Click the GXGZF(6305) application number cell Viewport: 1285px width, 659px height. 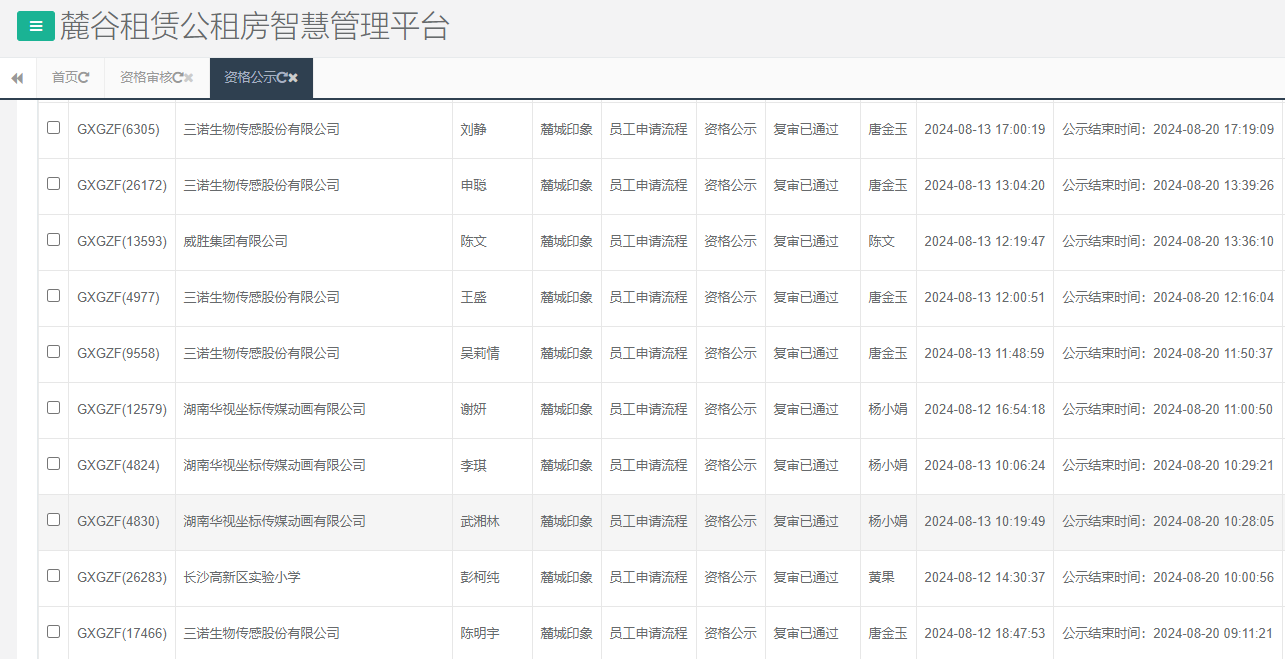coord(121,129)
